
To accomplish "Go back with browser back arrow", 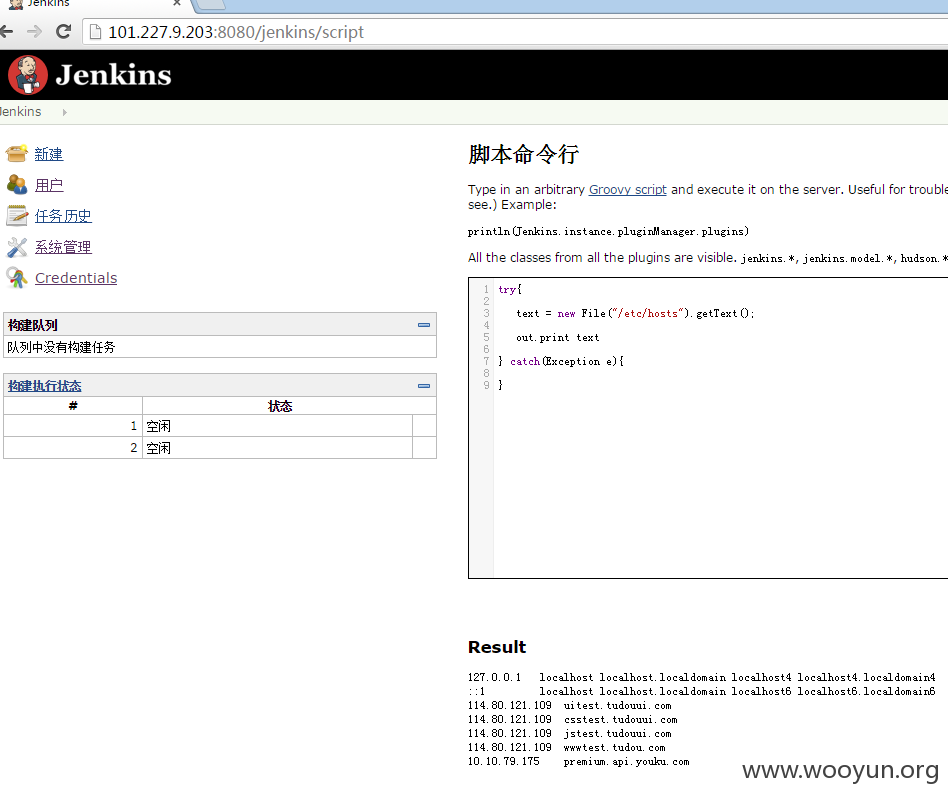I will pyautogui.click(x=7, y=31).
